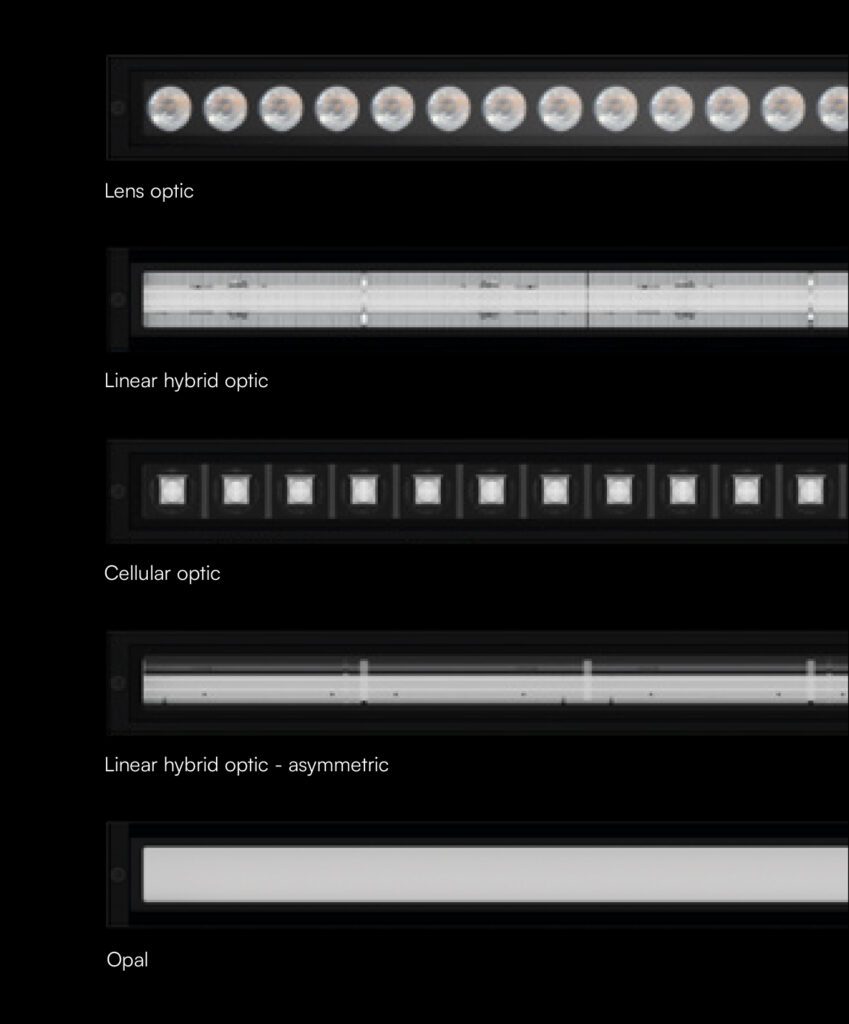This screenshot has height=1024, width=849.
Task: Open the asymmetric linear hybrid strip image
Action: (x=495, y=682)
